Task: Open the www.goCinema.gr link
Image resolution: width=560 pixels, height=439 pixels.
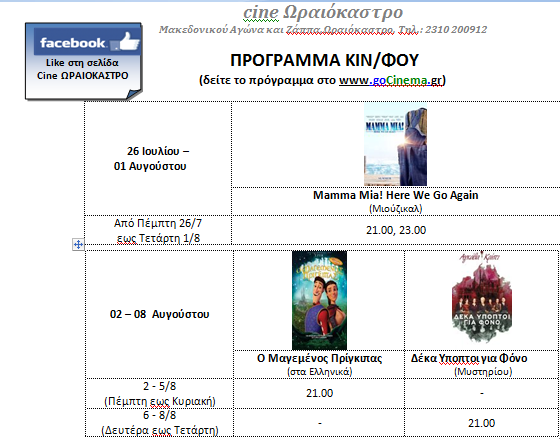Action: click(x=390, y=80)
